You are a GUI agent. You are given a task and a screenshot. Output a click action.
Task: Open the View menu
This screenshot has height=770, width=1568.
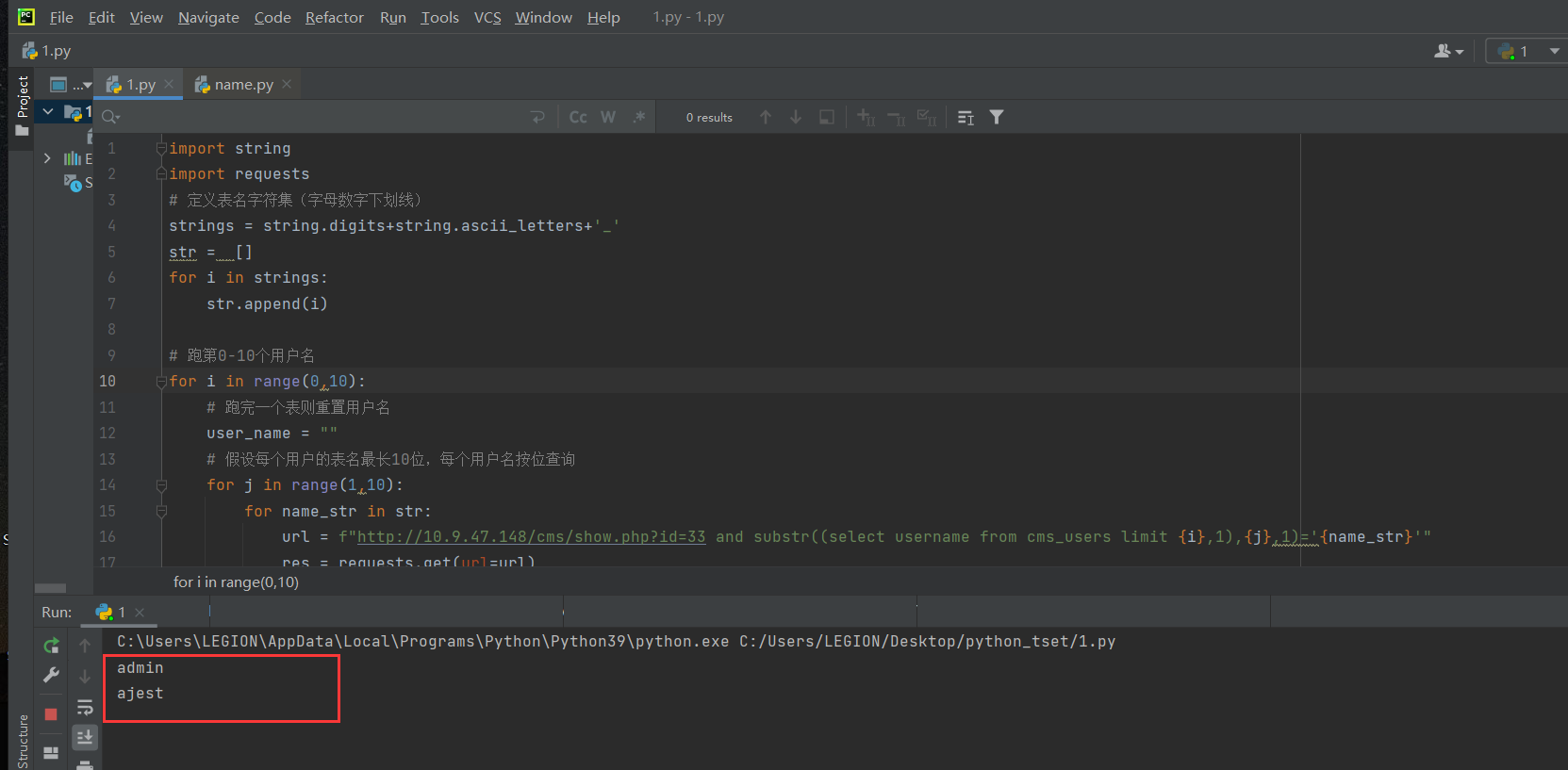click(146, 17)
